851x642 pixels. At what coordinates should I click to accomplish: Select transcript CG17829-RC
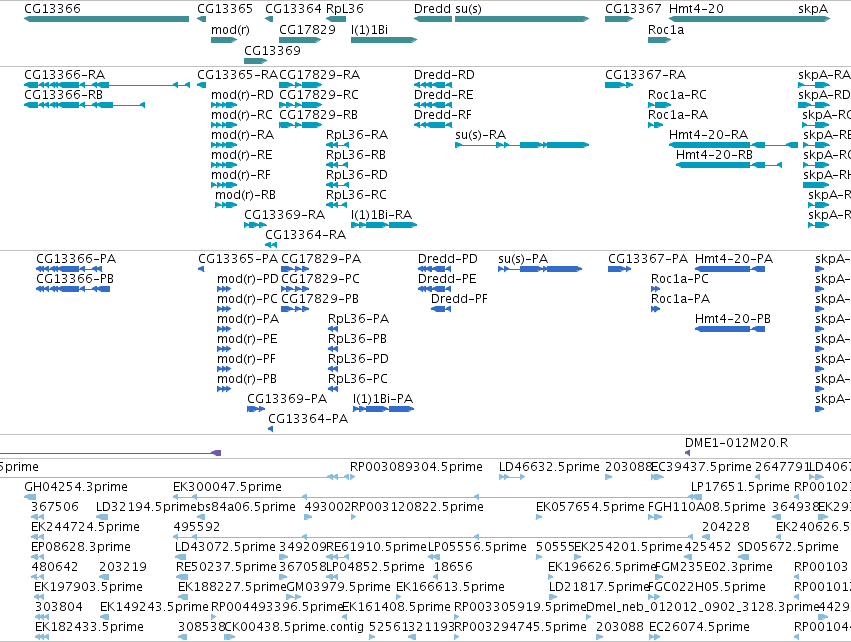[301, 105]
